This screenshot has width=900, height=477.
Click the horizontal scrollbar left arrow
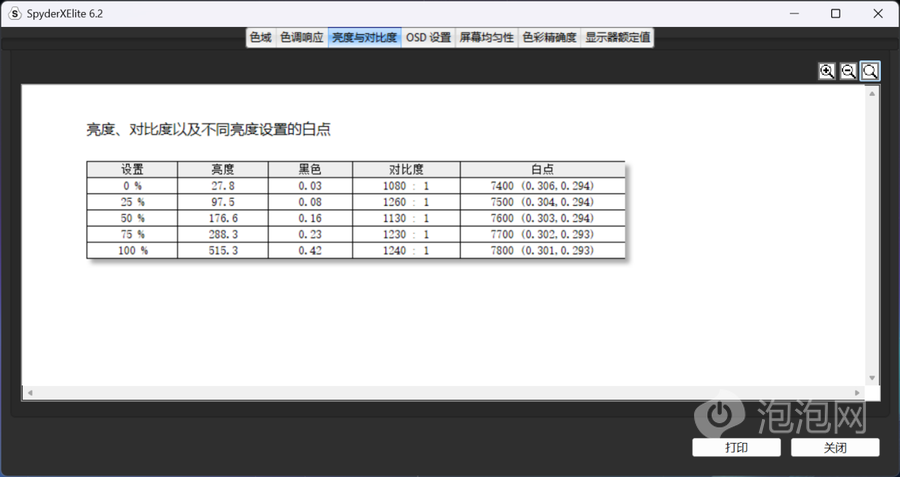click(29, 392)
